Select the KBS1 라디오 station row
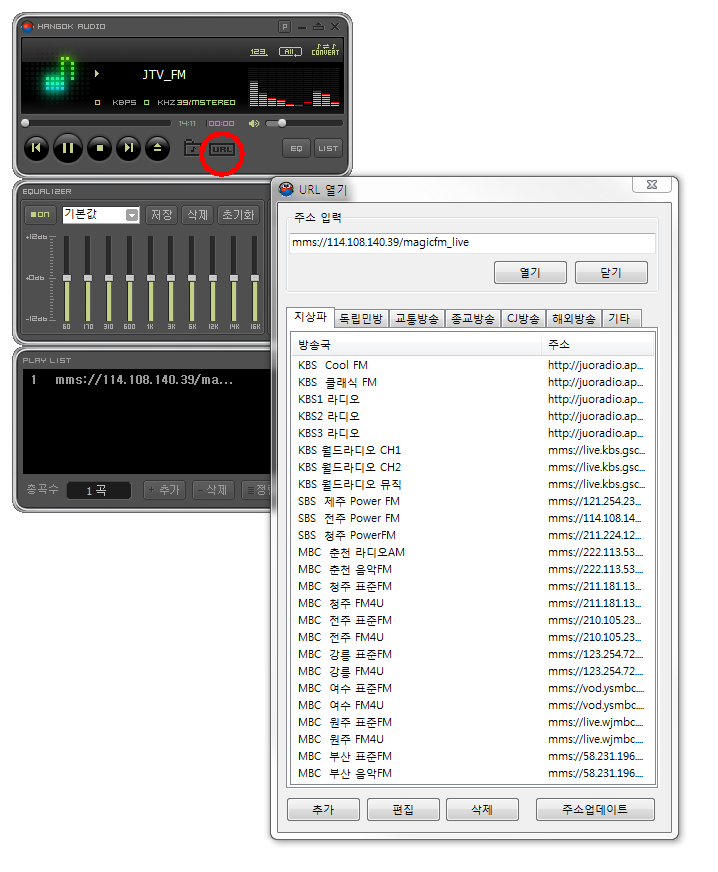718x872 pixels. pyautogui.click(x=472, y=399)
